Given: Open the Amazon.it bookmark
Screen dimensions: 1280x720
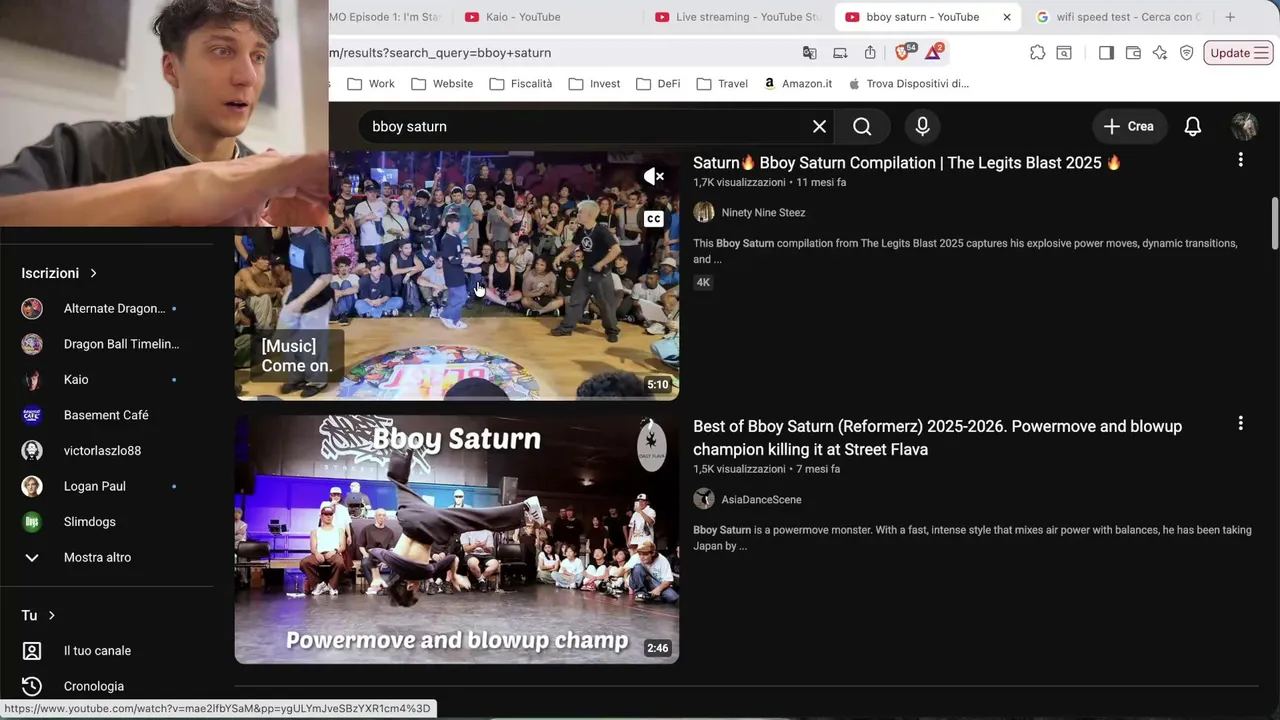Looking at the screenshot, I should [x=798, y=84].
